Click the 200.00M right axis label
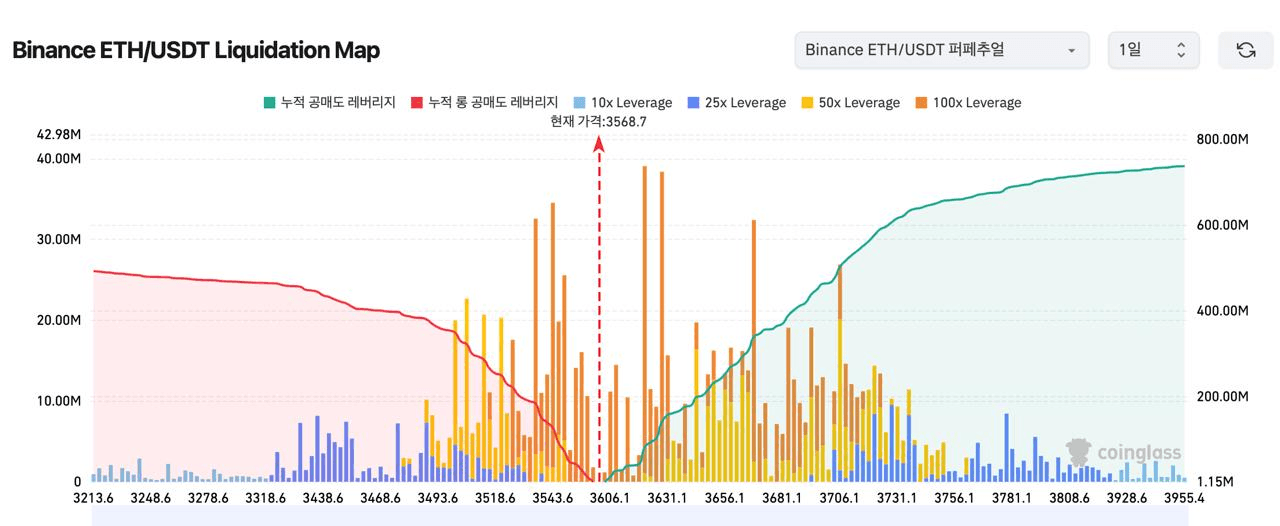 1223,397
